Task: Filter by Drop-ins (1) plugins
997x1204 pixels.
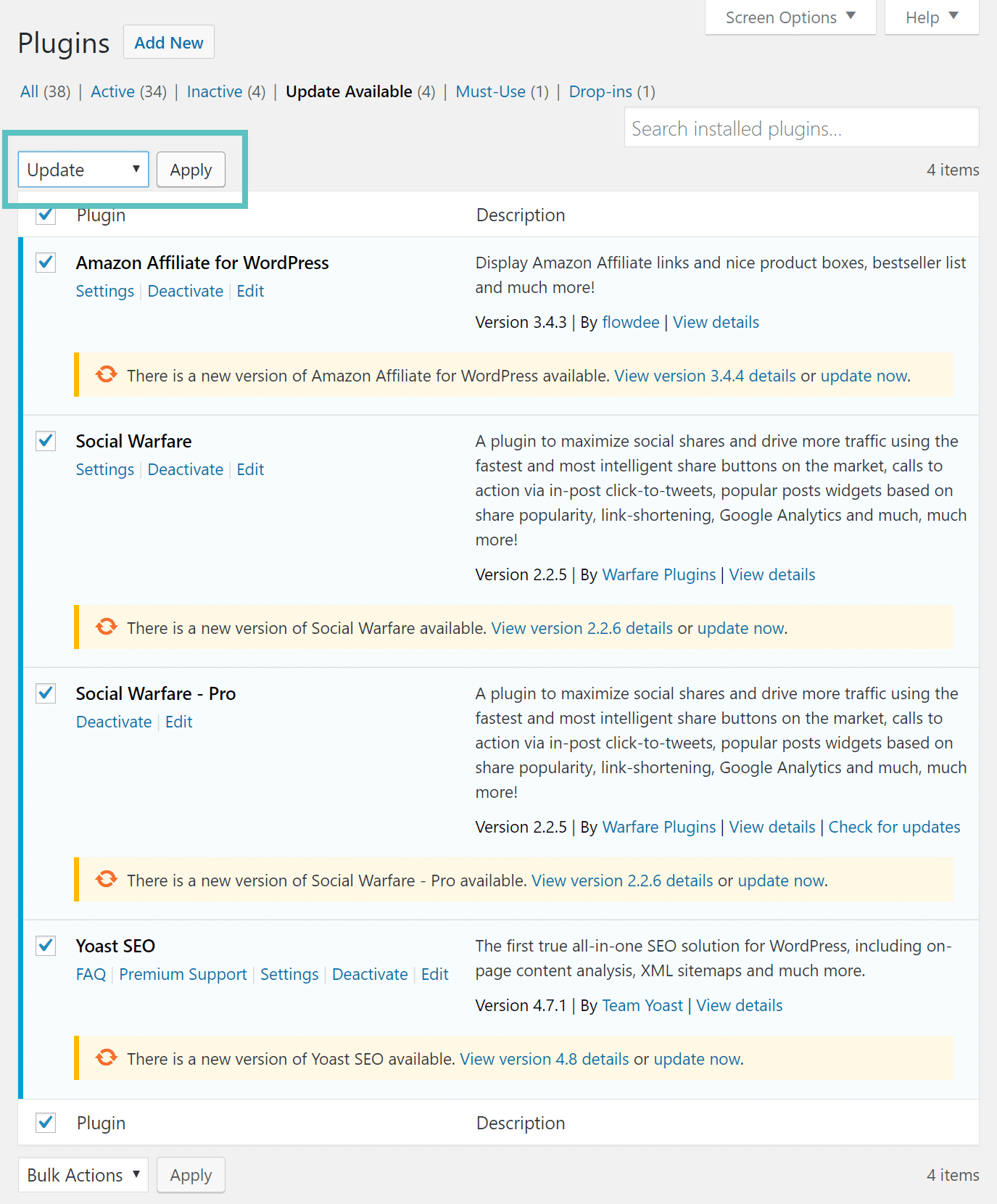Action: pos(612,91)
